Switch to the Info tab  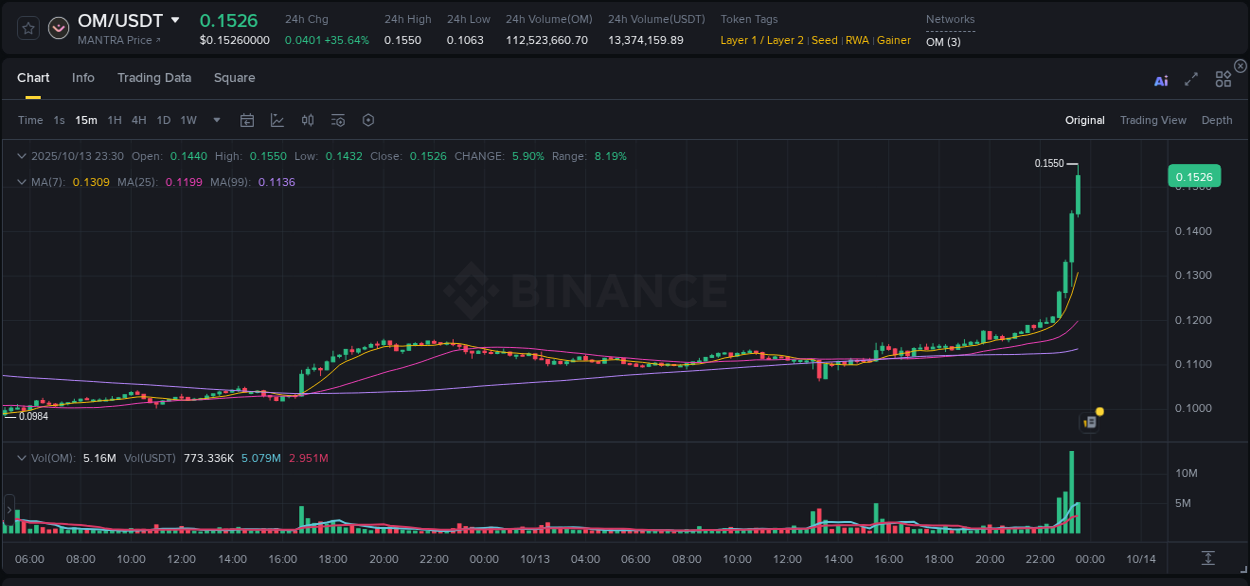tap(83, 78)
